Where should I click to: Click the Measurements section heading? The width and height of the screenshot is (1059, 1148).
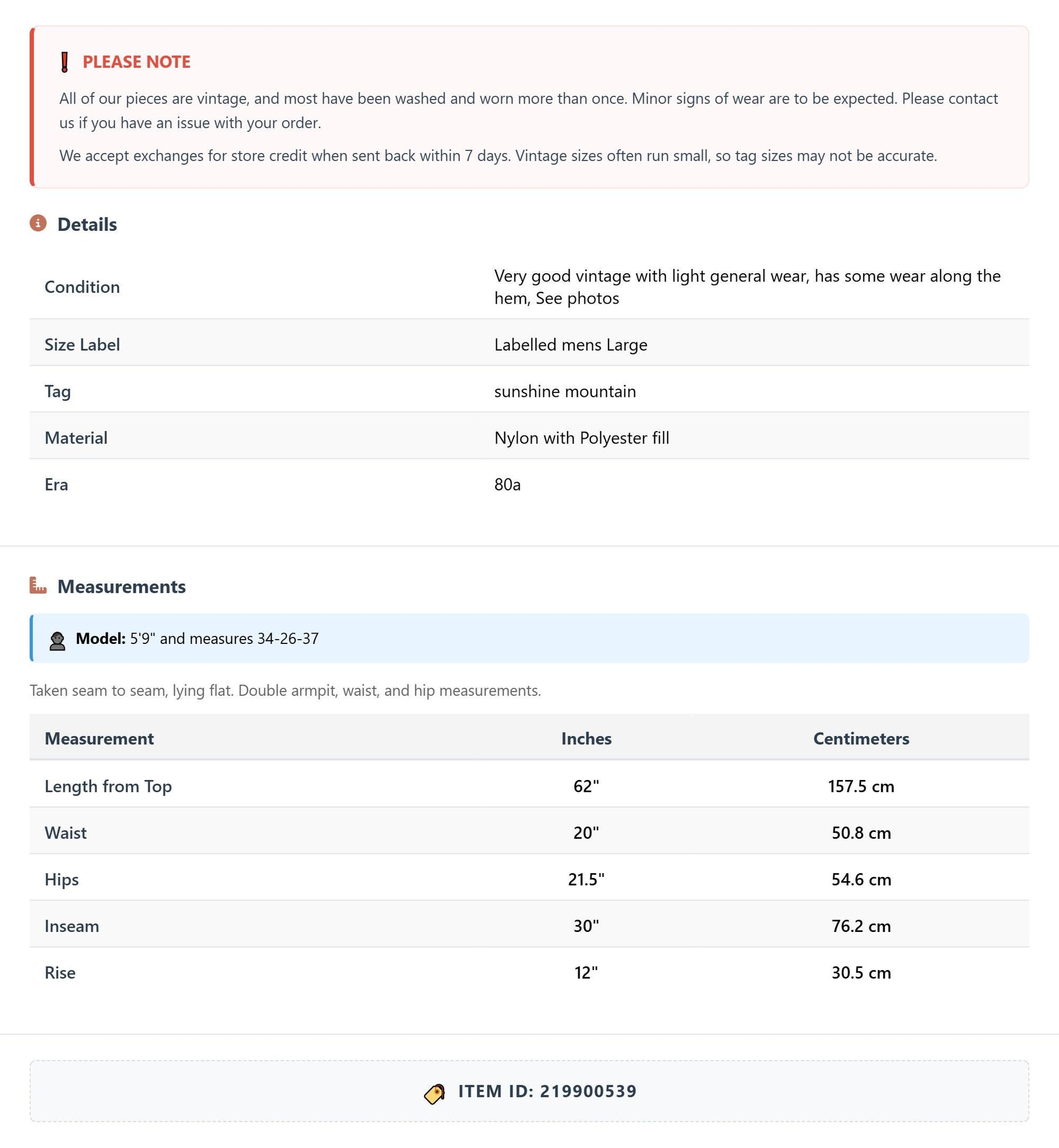tap(121, 586)
